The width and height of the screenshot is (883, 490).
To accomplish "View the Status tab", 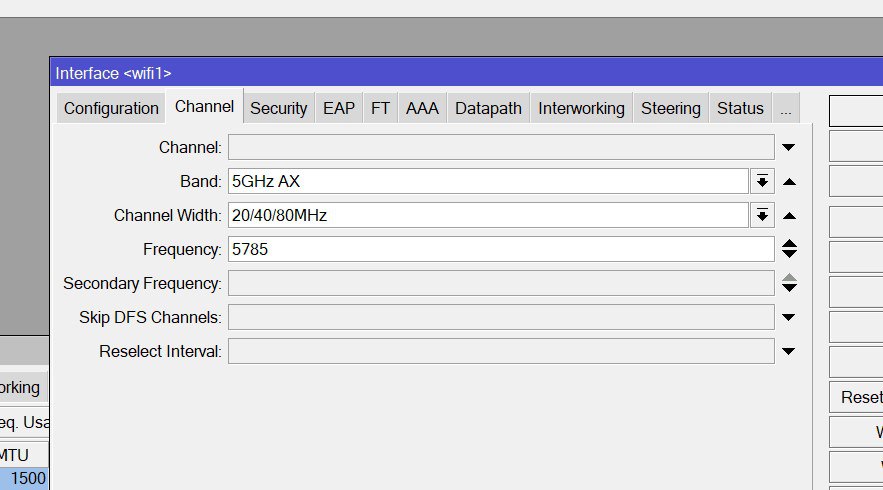I will point(740,108).
